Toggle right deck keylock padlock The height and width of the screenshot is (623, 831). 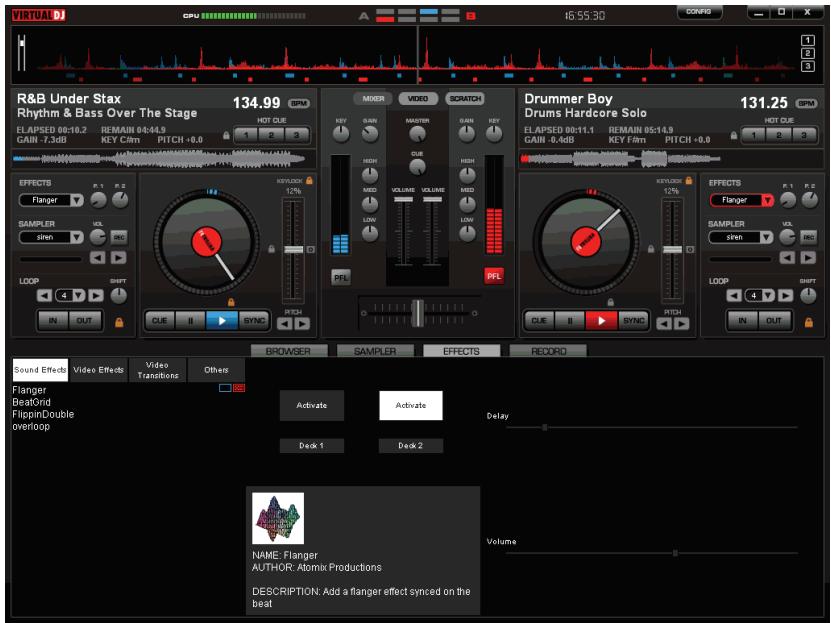click(689, 181)
